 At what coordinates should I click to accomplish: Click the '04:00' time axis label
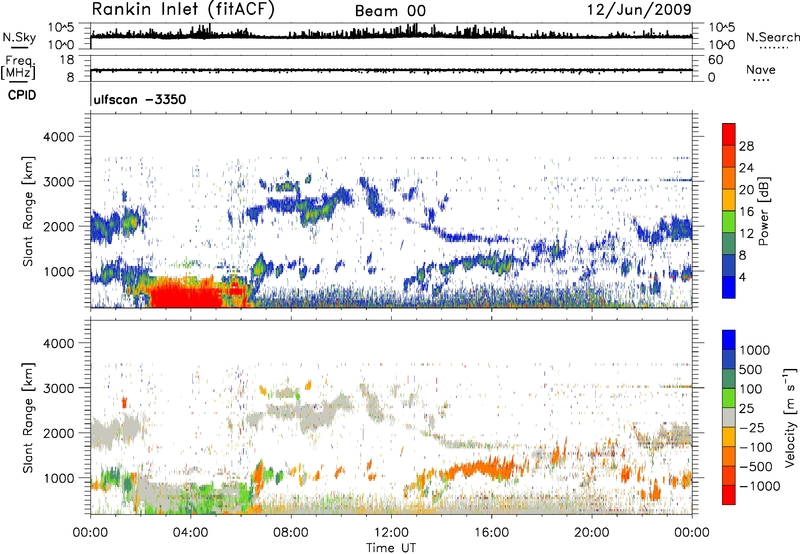point(190,533)
